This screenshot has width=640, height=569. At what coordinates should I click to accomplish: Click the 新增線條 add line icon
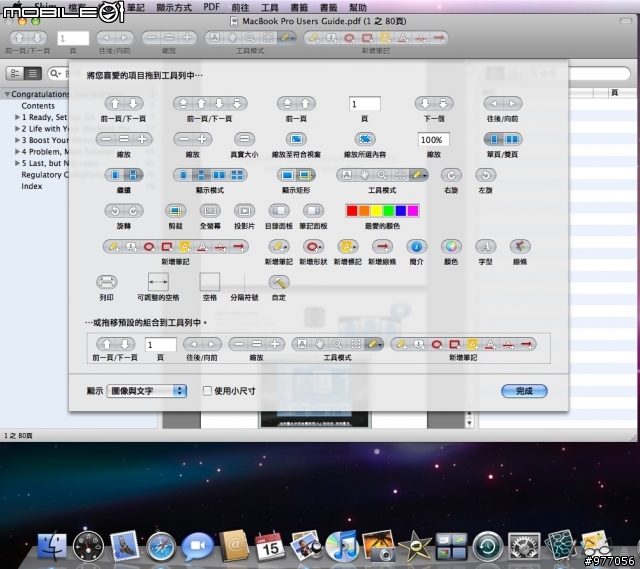(382, 247)
